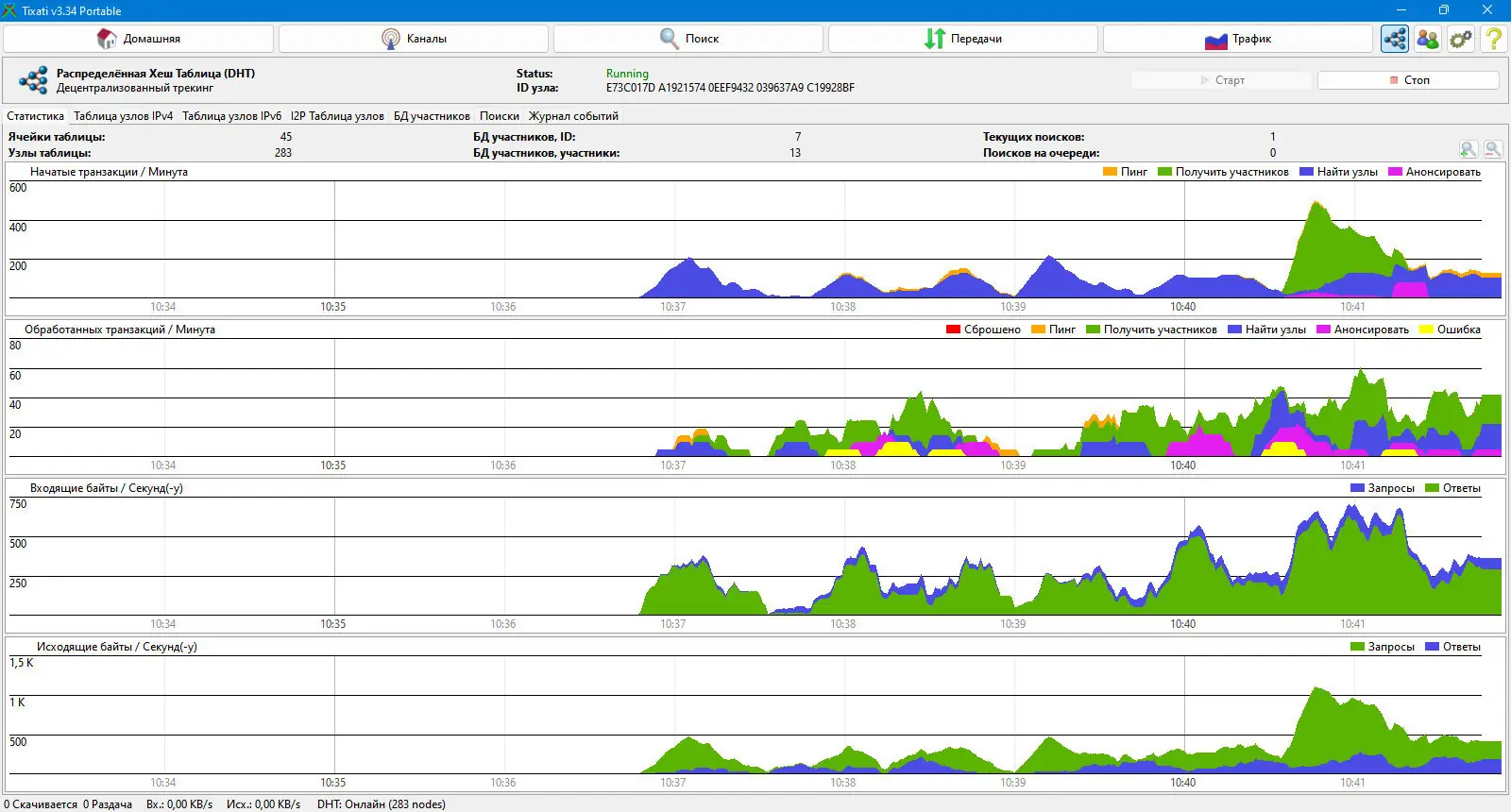Screen dimensions: 1511x812
Task: Show the Трафик bandwidth section
Action: 1237,39
